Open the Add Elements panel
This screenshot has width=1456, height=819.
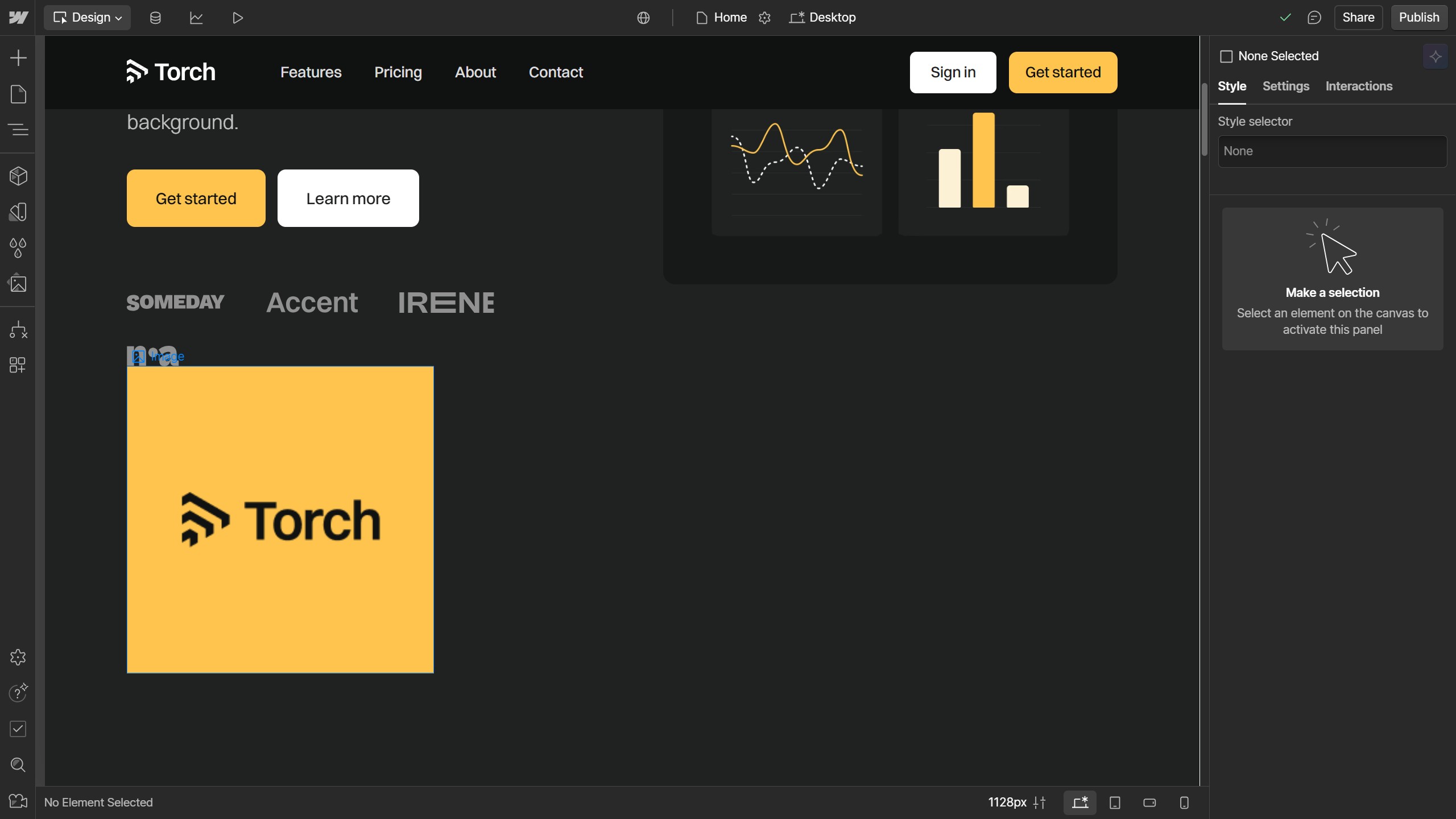(18, 57)
